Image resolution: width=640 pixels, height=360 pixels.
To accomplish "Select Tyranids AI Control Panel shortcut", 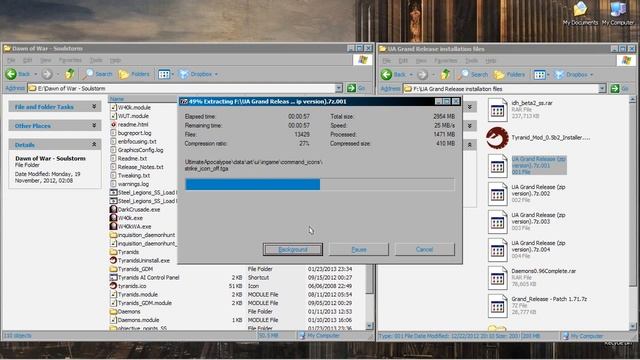I will point(144,278).
